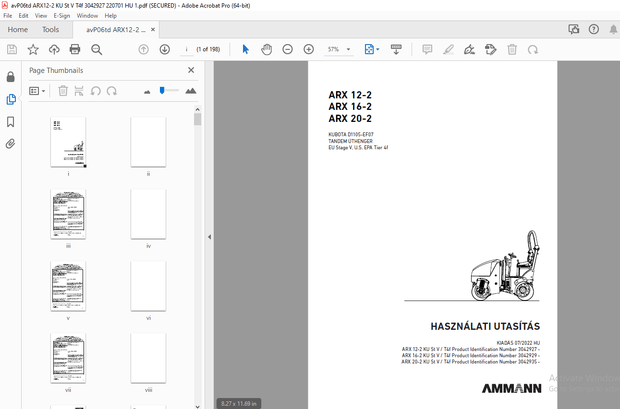
Task: Click thumbnails scrollbar up arrow
Action: click(197, 109)
